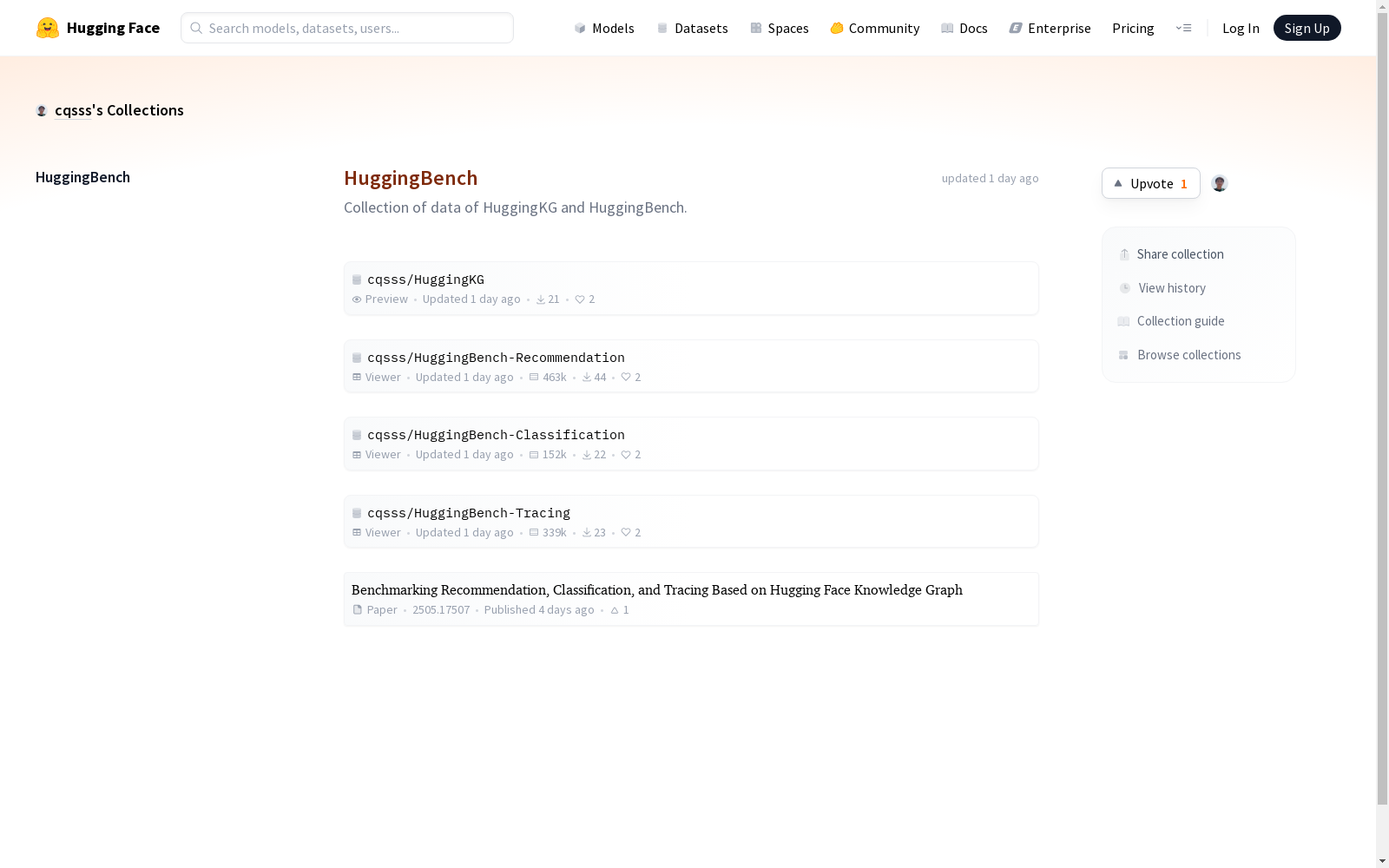Select HuggingBench in the left sidebar
This screenshot has width=1389, height=868.
point(82,177)
